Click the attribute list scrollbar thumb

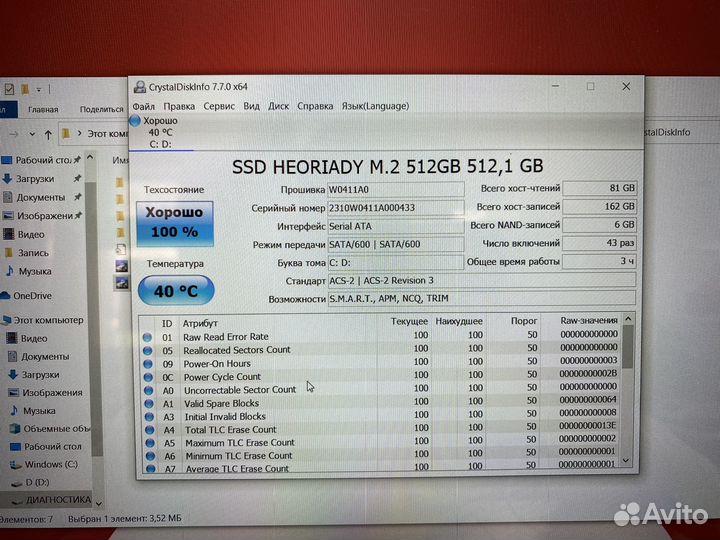[628, 347]
